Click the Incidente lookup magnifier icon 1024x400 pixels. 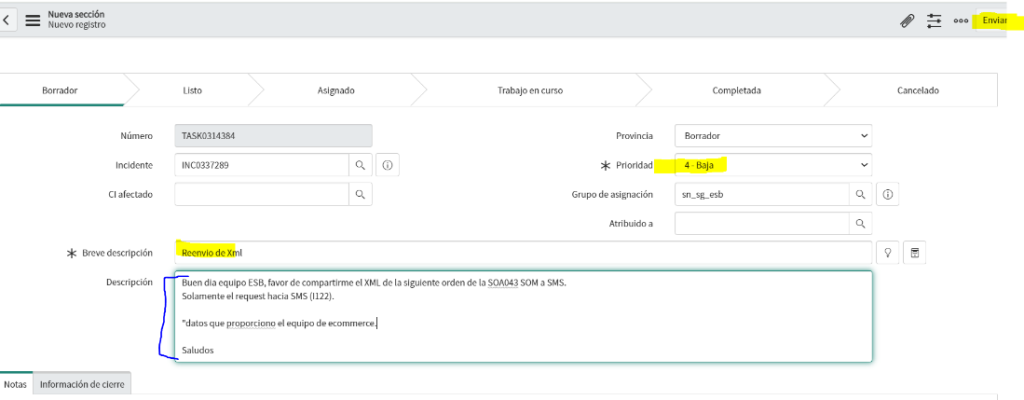pyautogui.click(x=360, y=165)
